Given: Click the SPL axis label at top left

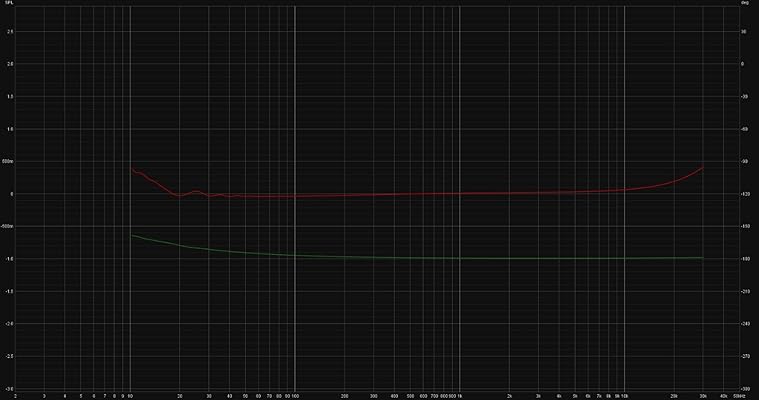Looking at the screenshot, I should 10,3.
